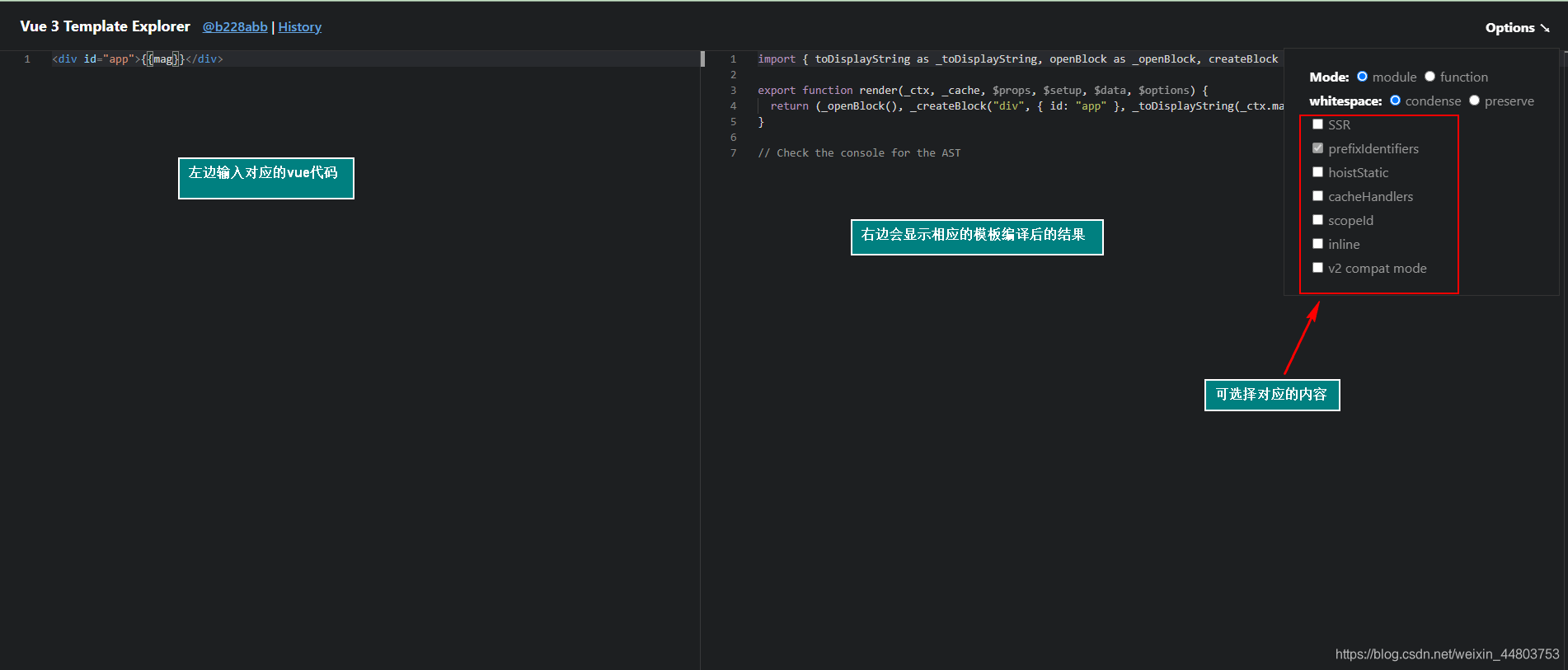
Task: Collapse the Options panel toggle
Action: 1517,28
